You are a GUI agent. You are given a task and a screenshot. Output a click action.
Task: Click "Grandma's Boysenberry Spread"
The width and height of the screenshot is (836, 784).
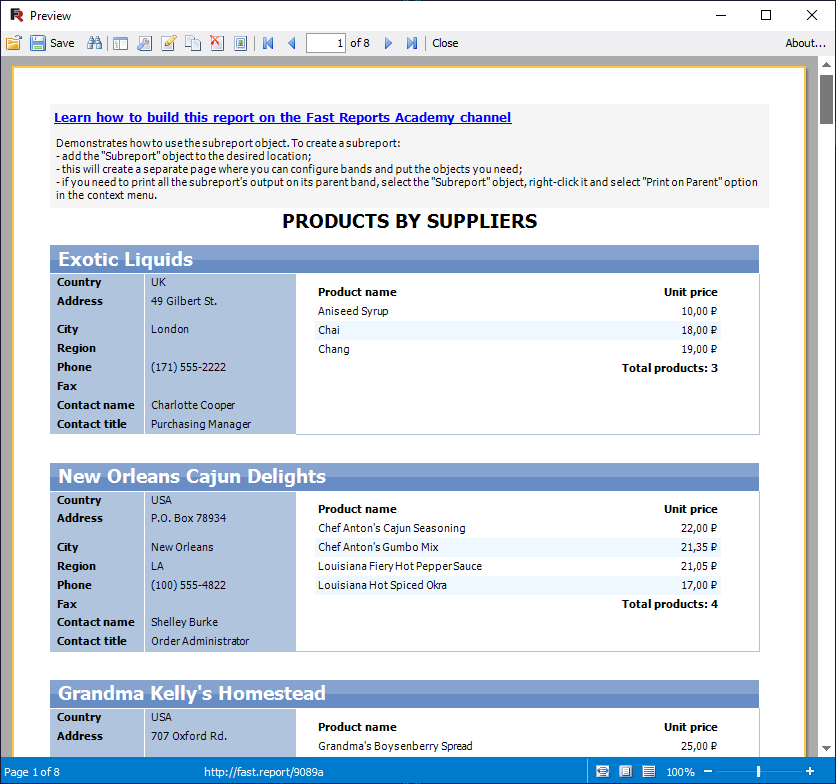[395, 746]
